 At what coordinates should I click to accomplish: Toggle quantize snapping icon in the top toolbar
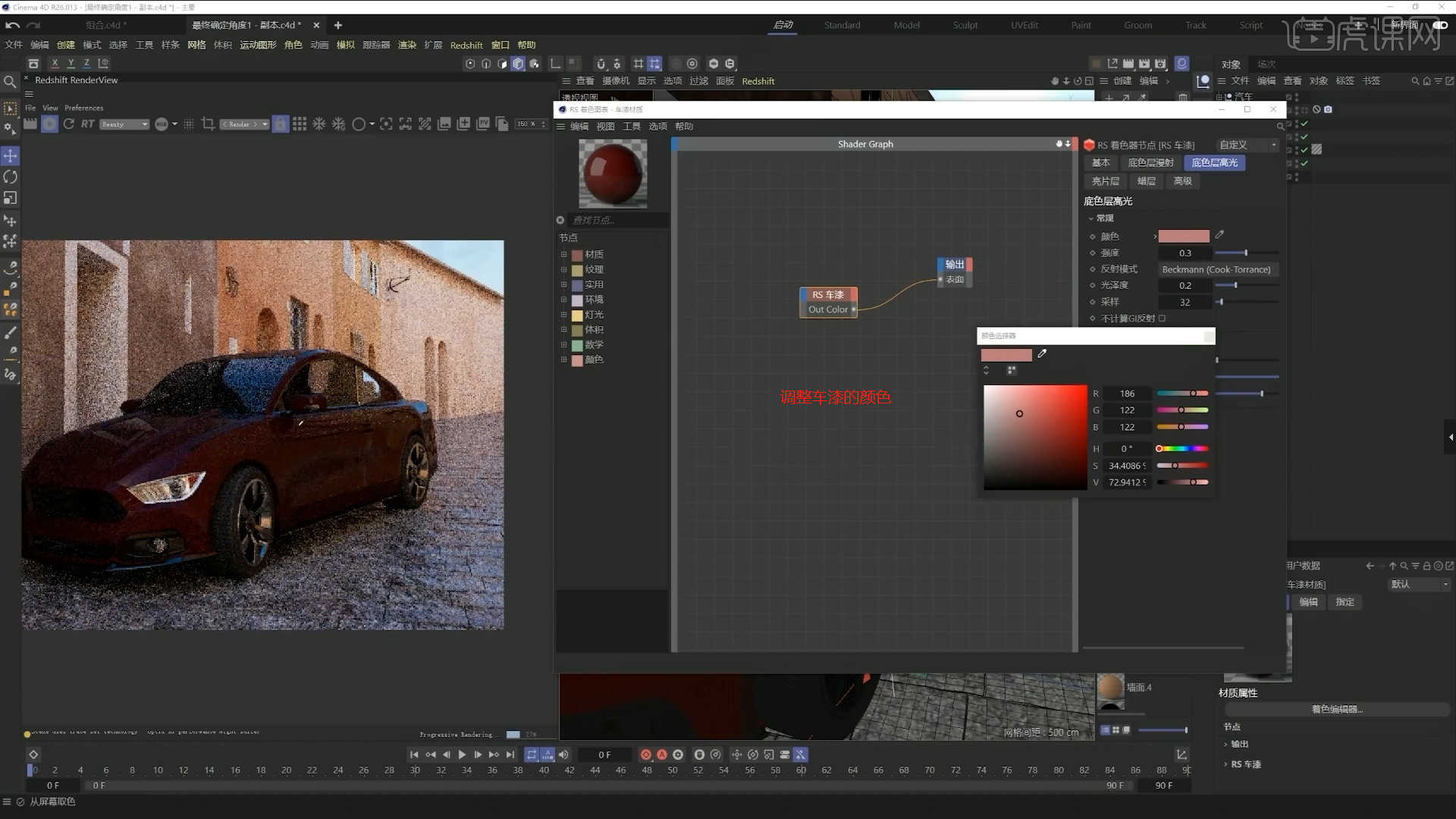655,64
